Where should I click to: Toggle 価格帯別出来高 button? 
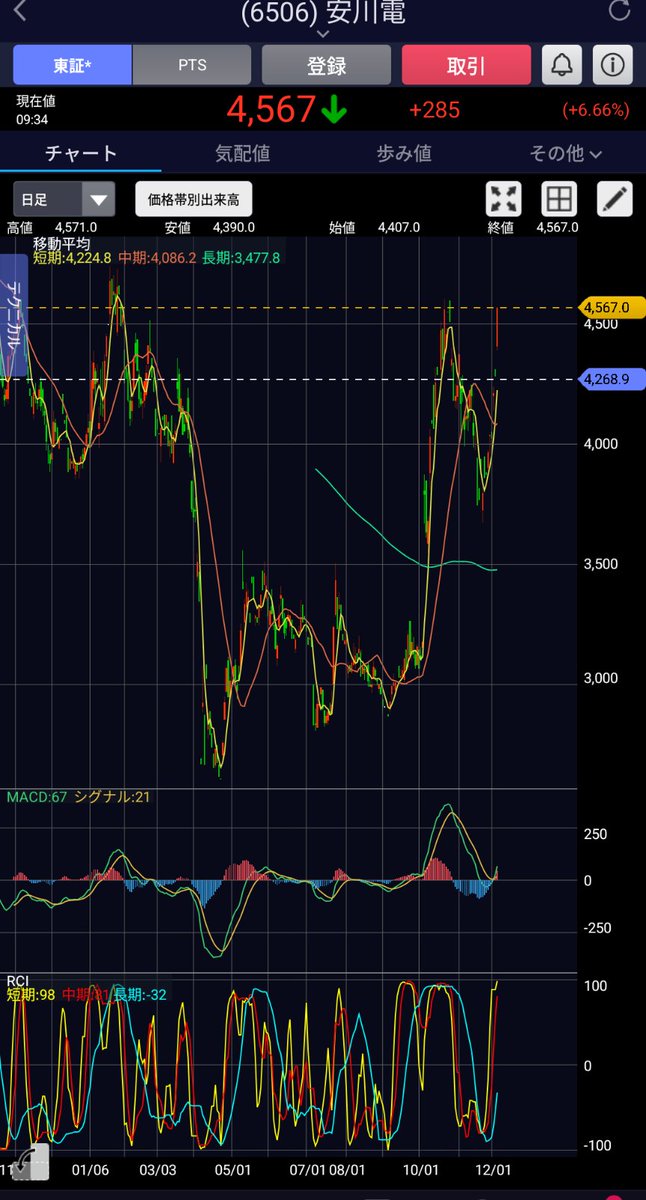point(194,199)
